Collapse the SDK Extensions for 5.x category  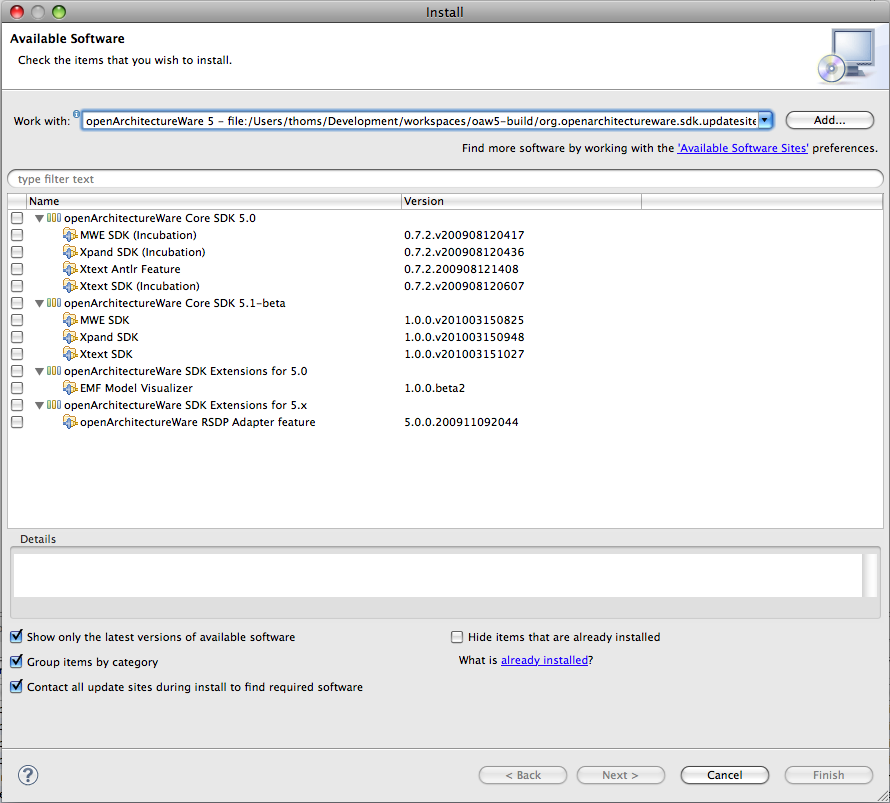39,406
